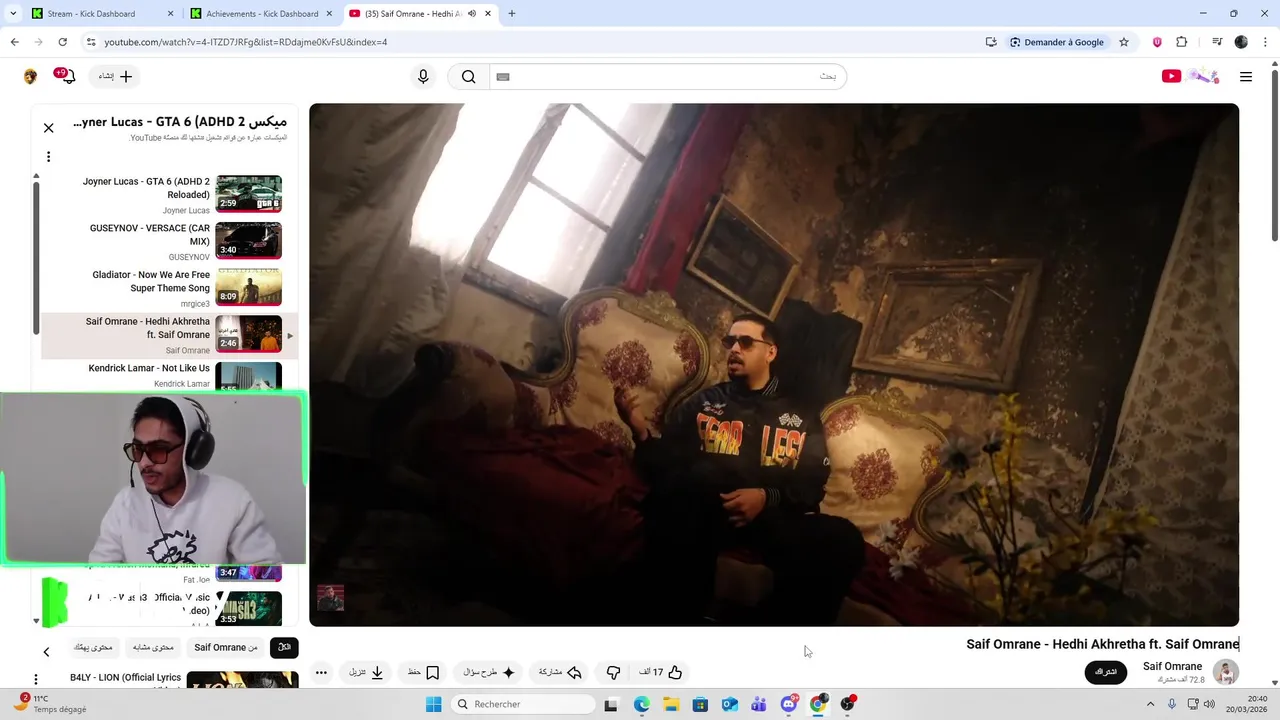Focus the YouTube search box

[x=667, y=76]
